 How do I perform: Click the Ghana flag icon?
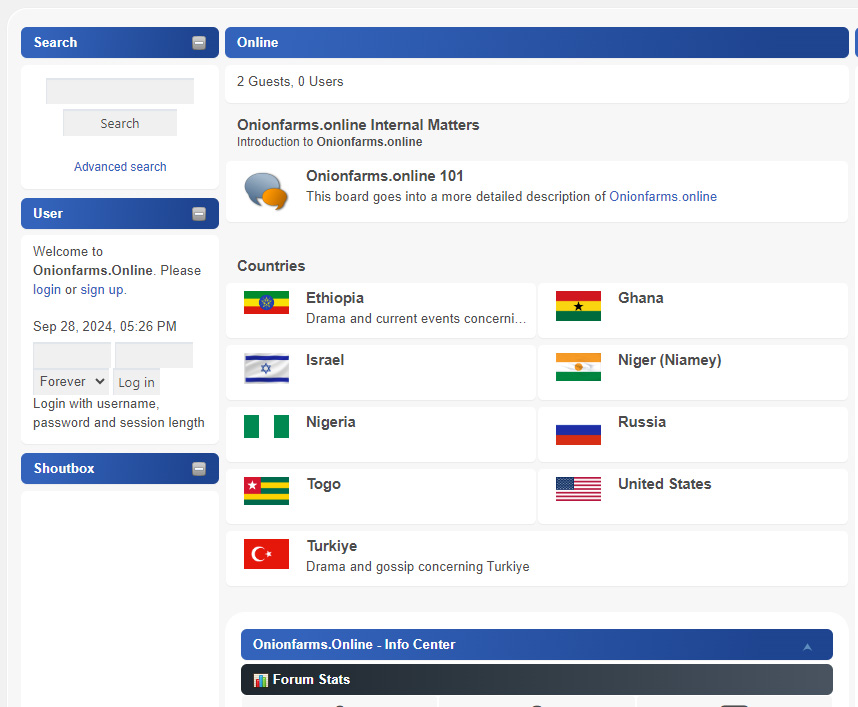pyautogui.click(x=578, y=306)
